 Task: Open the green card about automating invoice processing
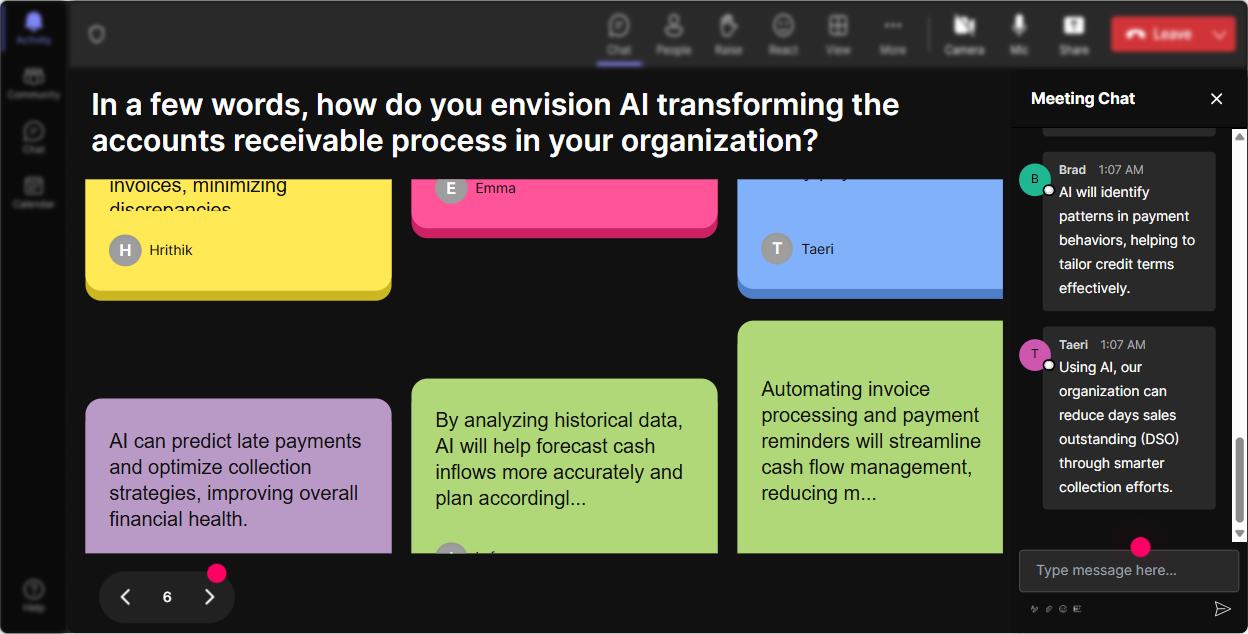(870, 437)
